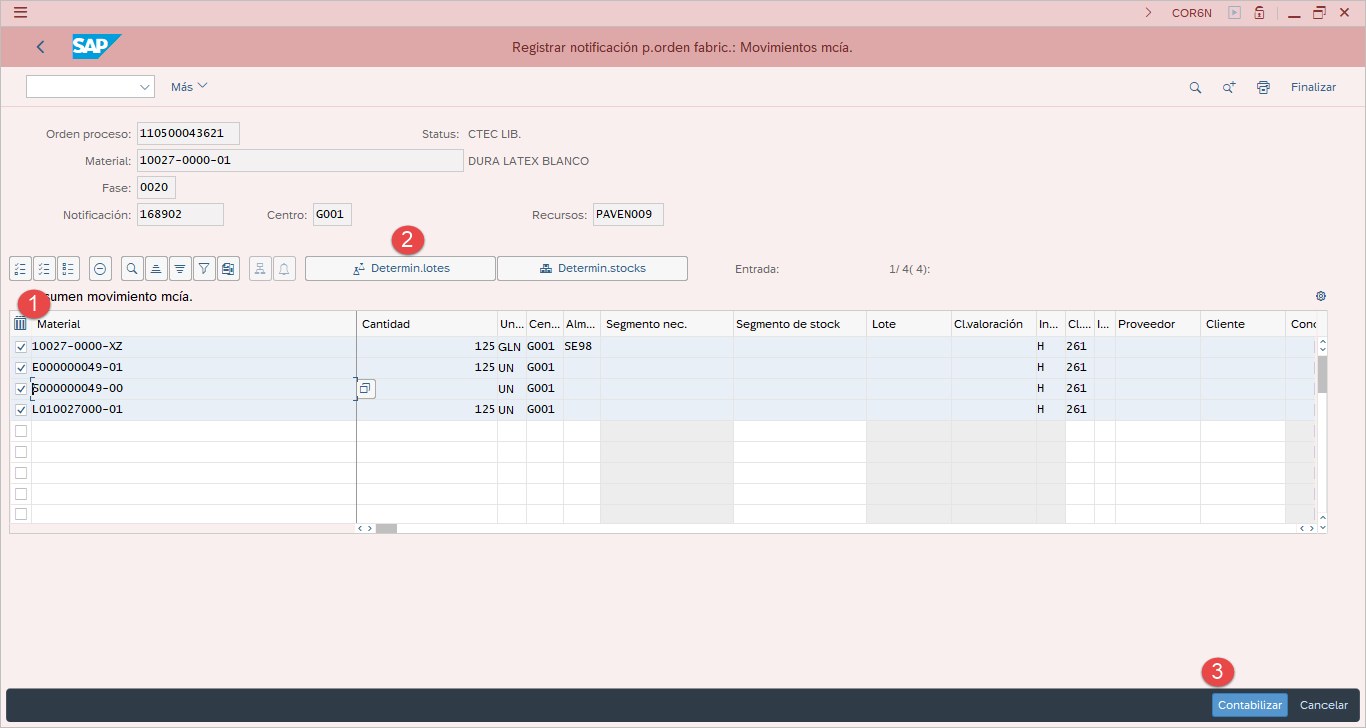Click the Determin.lotes button
The image size is (1366, 728).
[400, 268]
